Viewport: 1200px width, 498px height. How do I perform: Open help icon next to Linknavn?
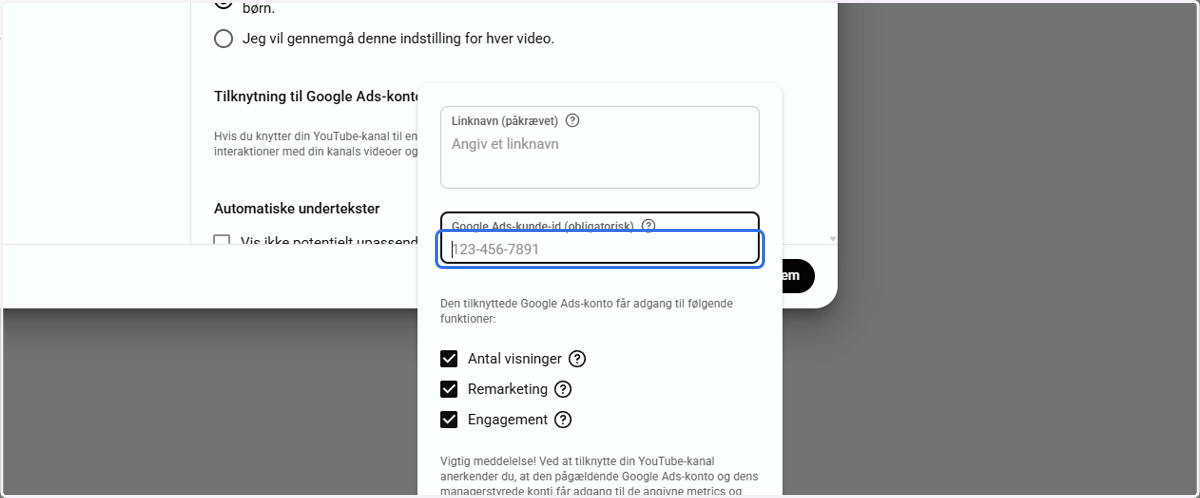click(x=572, y=121)
